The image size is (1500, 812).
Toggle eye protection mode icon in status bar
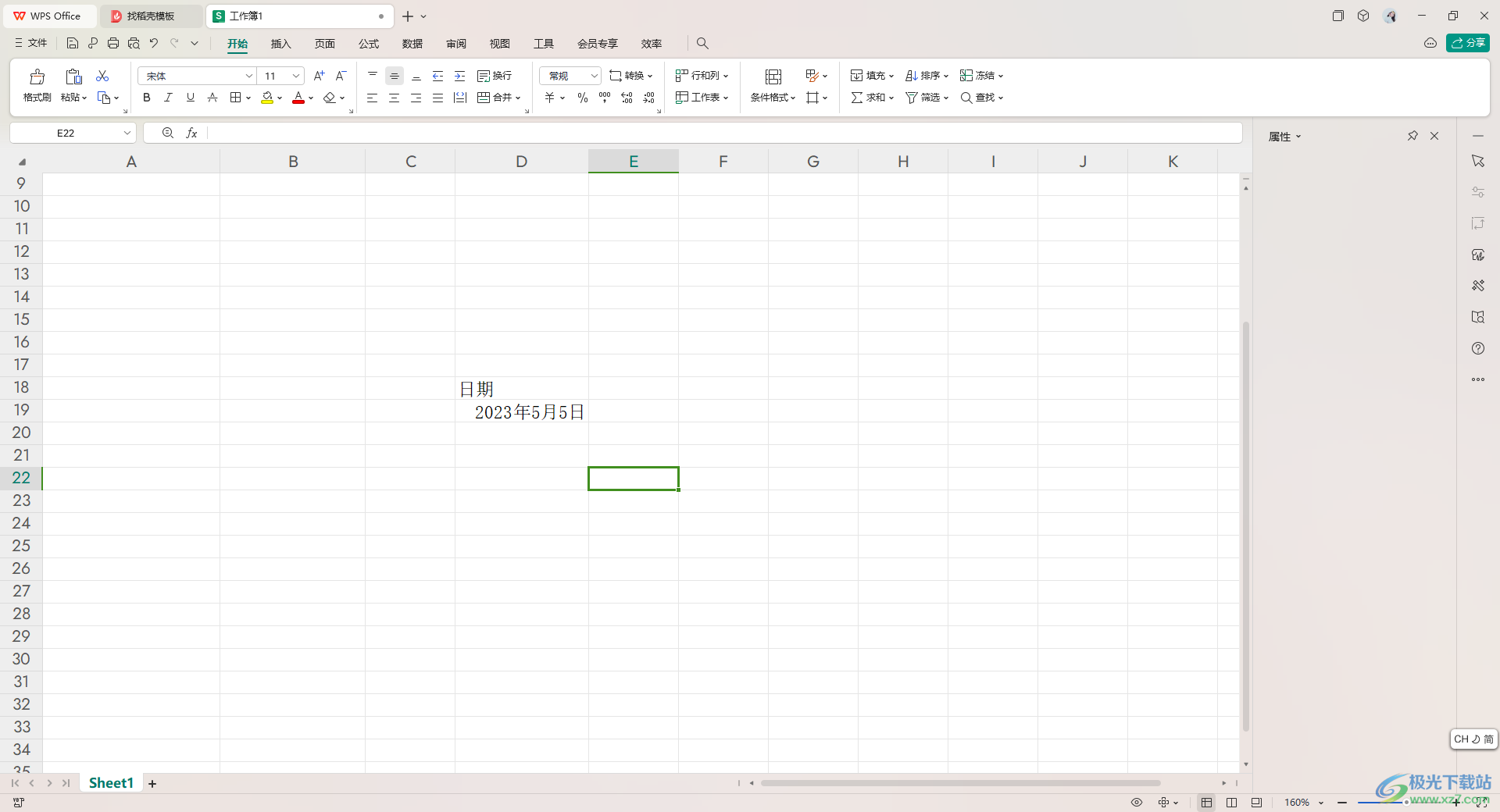pos(1137,803)
